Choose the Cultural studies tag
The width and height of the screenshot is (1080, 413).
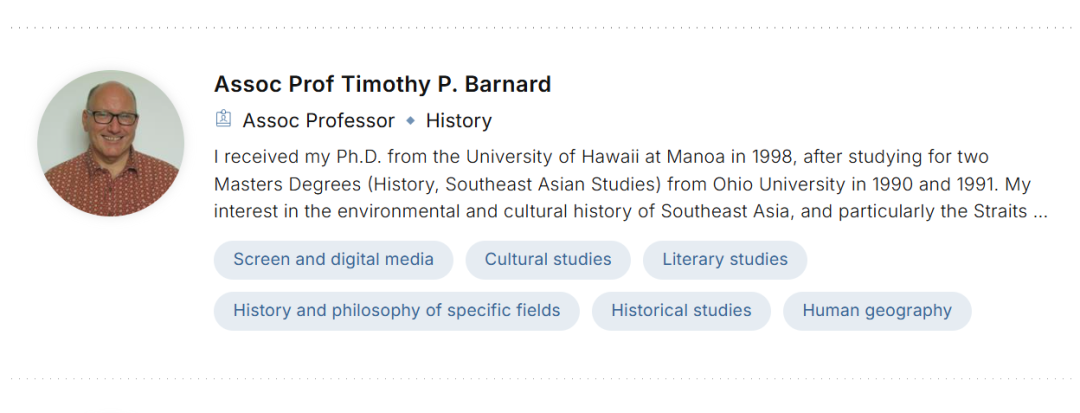(x=548, y=260)
